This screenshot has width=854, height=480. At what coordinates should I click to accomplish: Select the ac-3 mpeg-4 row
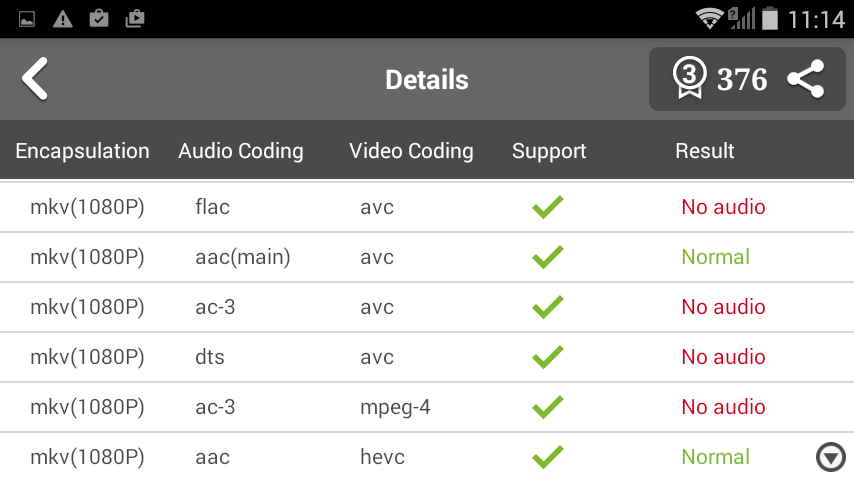coord(427,407)
